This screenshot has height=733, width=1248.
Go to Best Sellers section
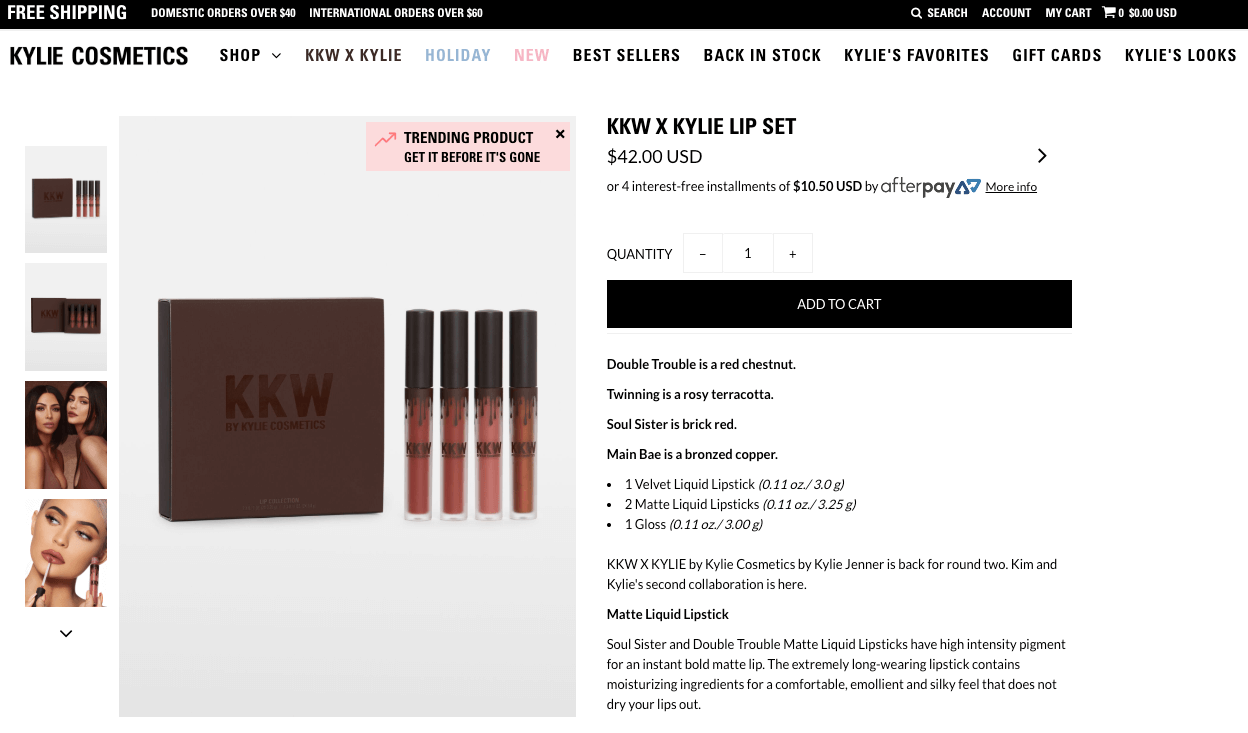pos(626,55)
